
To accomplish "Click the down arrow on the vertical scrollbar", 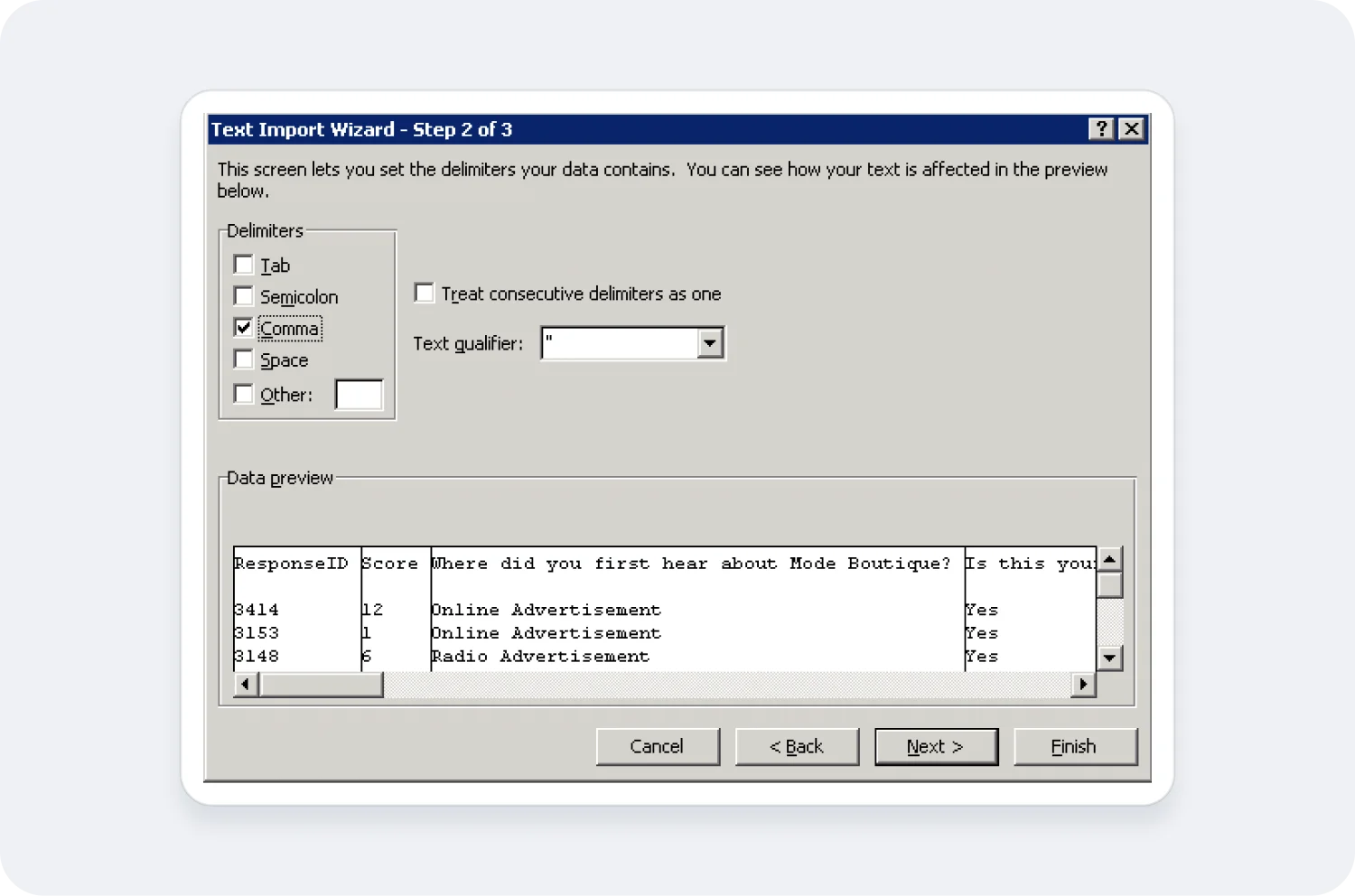I will tap(1110, 659).
